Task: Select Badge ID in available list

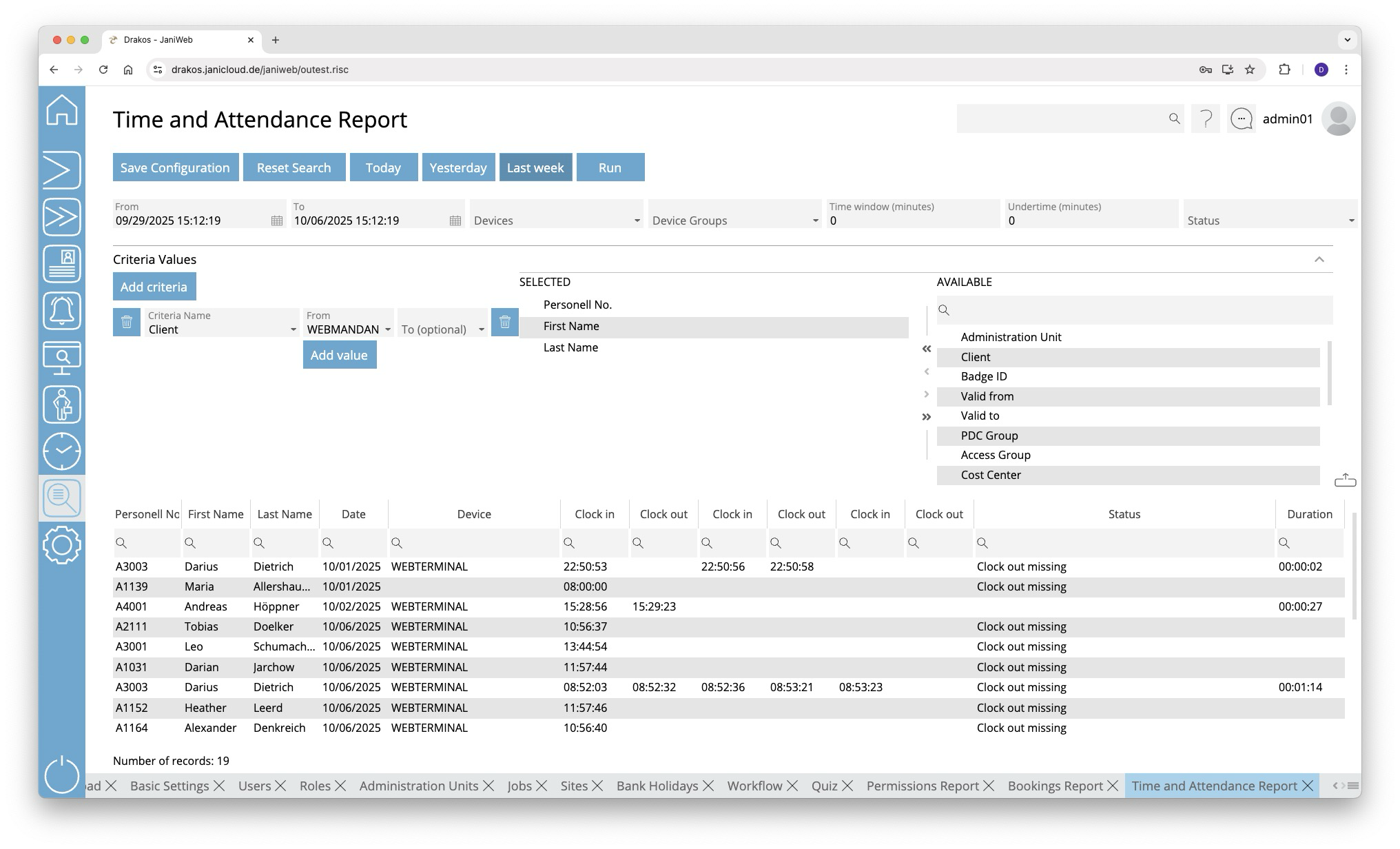Action: click(984, 377)
